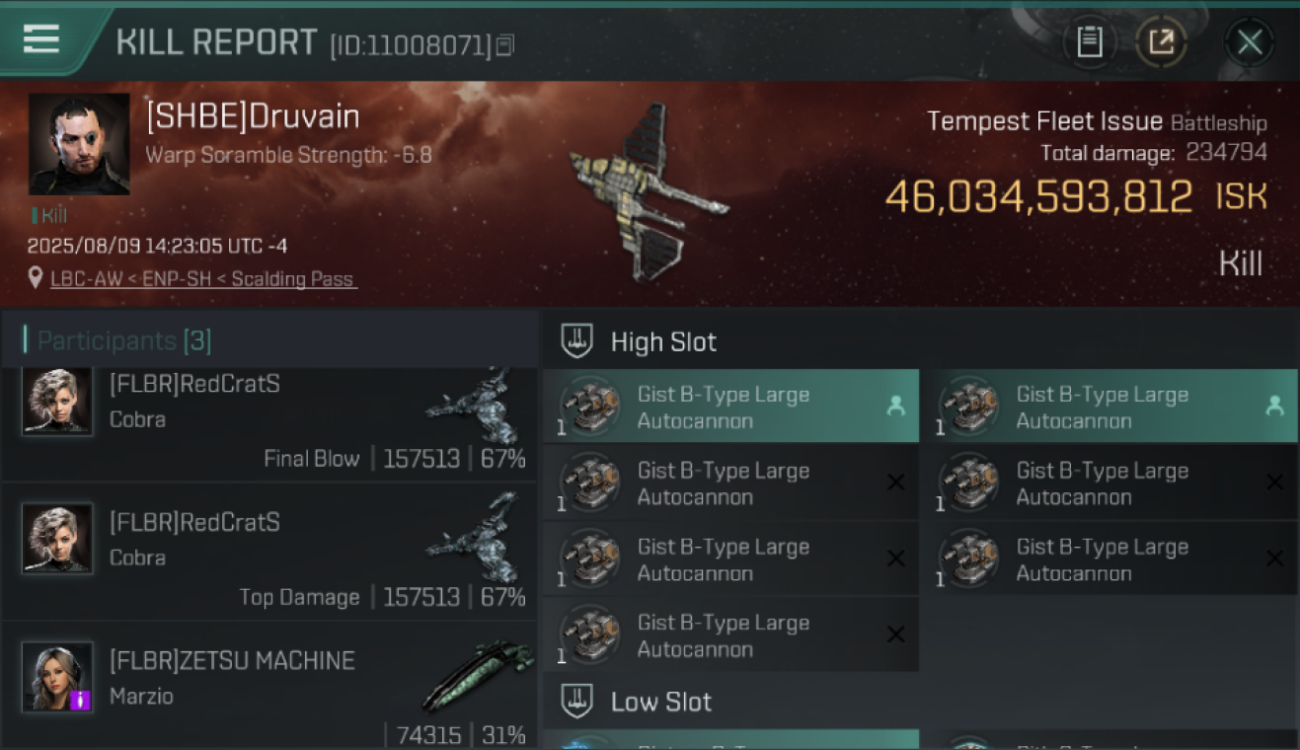Copy the kill report ID
This screenshot has width=1300, height=750.
tap(505, 45)
